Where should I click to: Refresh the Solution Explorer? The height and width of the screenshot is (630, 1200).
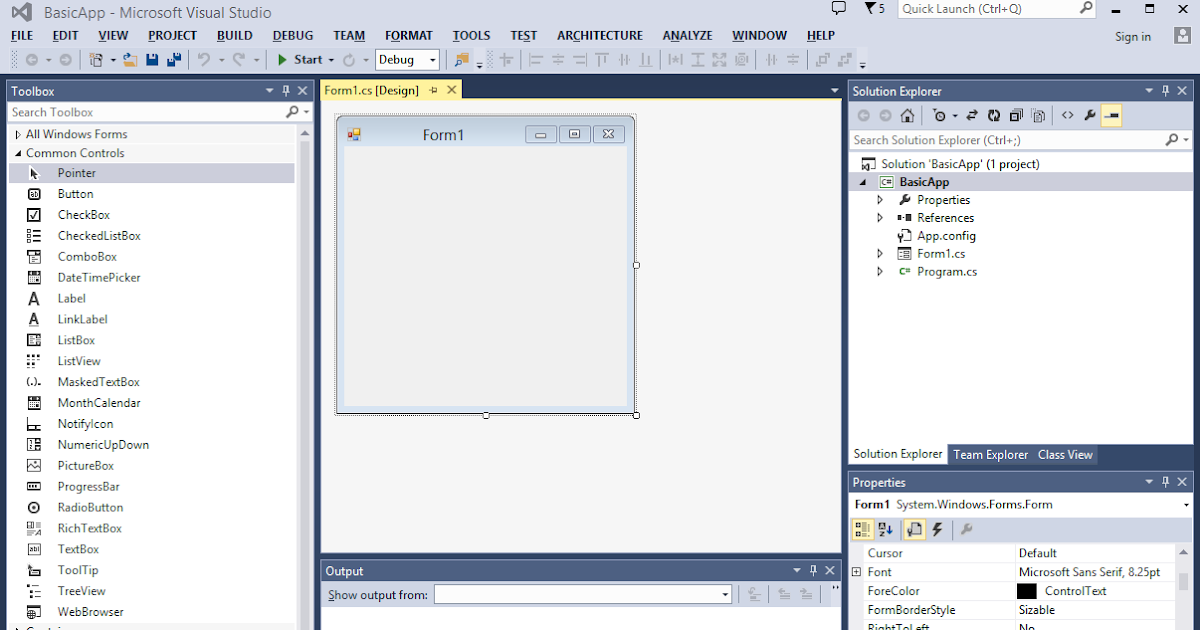(995, 115)
